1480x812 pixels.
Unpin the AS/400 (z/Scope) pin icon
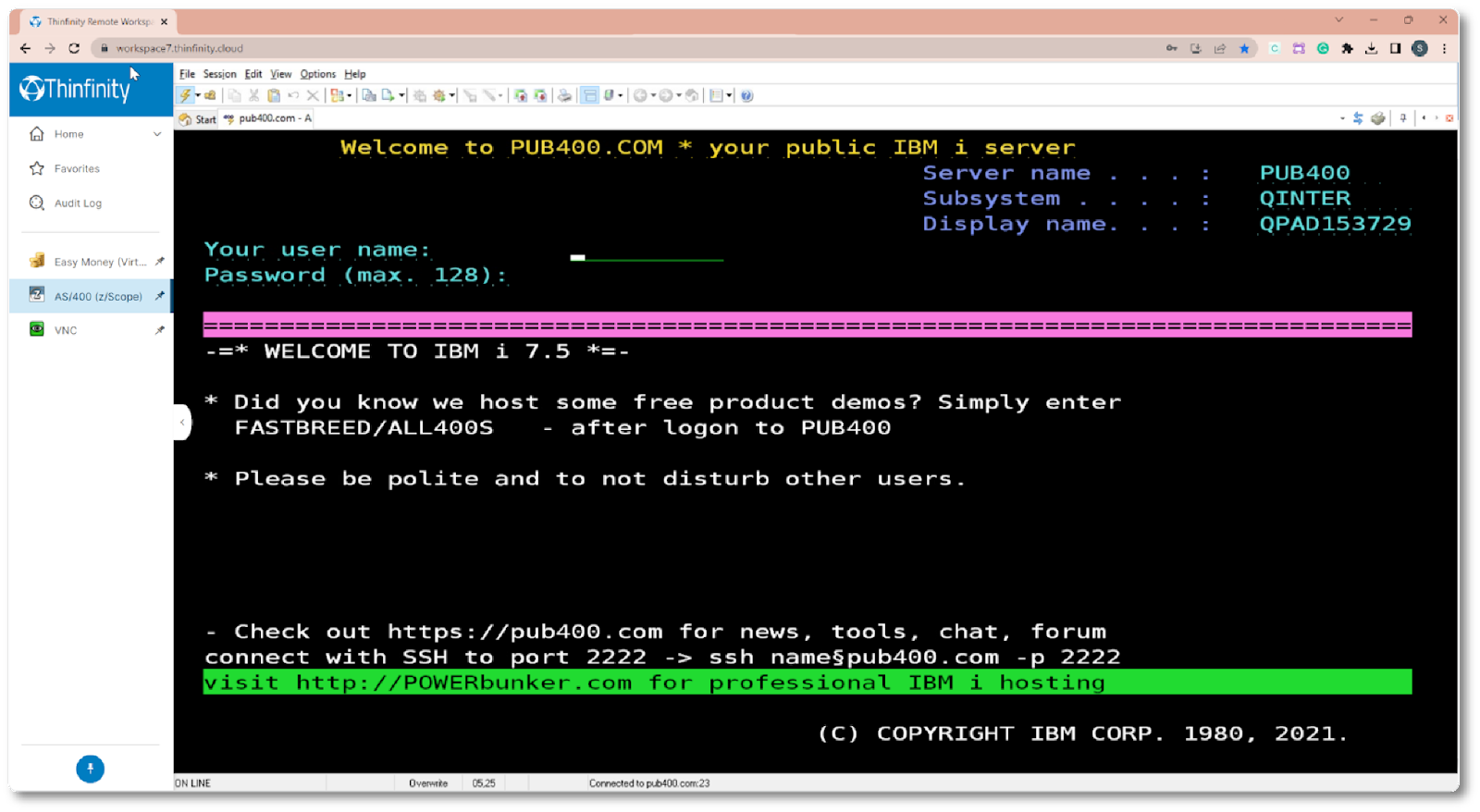[x=159, y=296]
